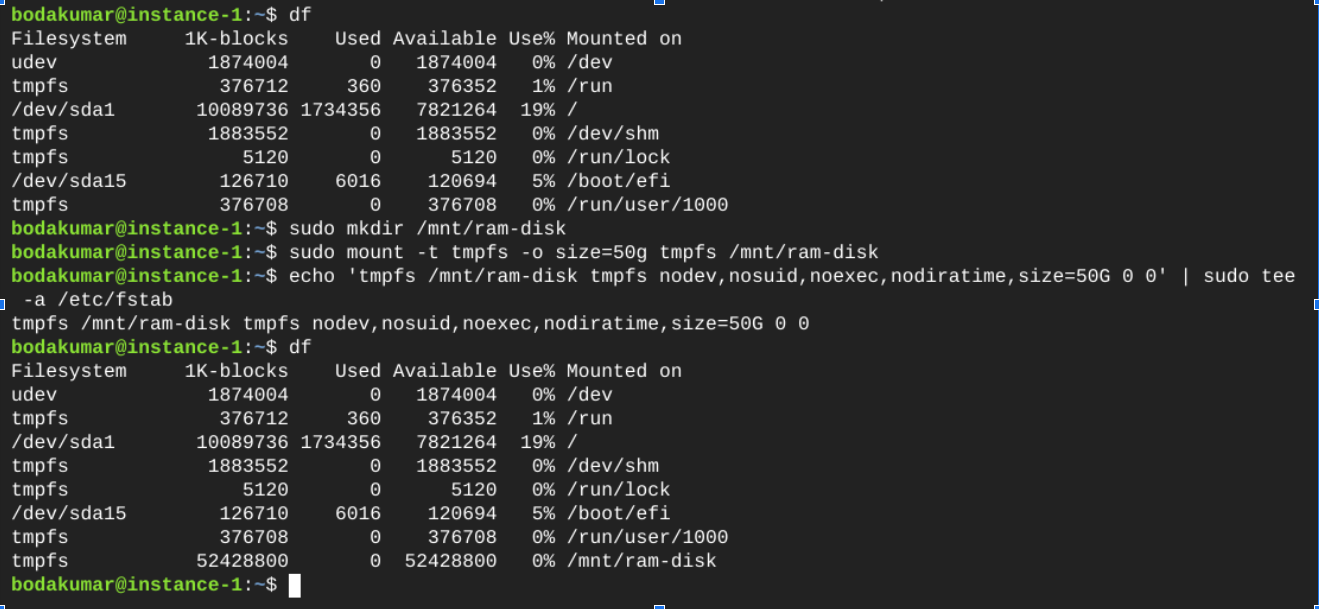Image resolution: width=1319 pixels, height=609 pixels.
Task: Click the top-center resize handle of the image frame
Action: [657, 2]
